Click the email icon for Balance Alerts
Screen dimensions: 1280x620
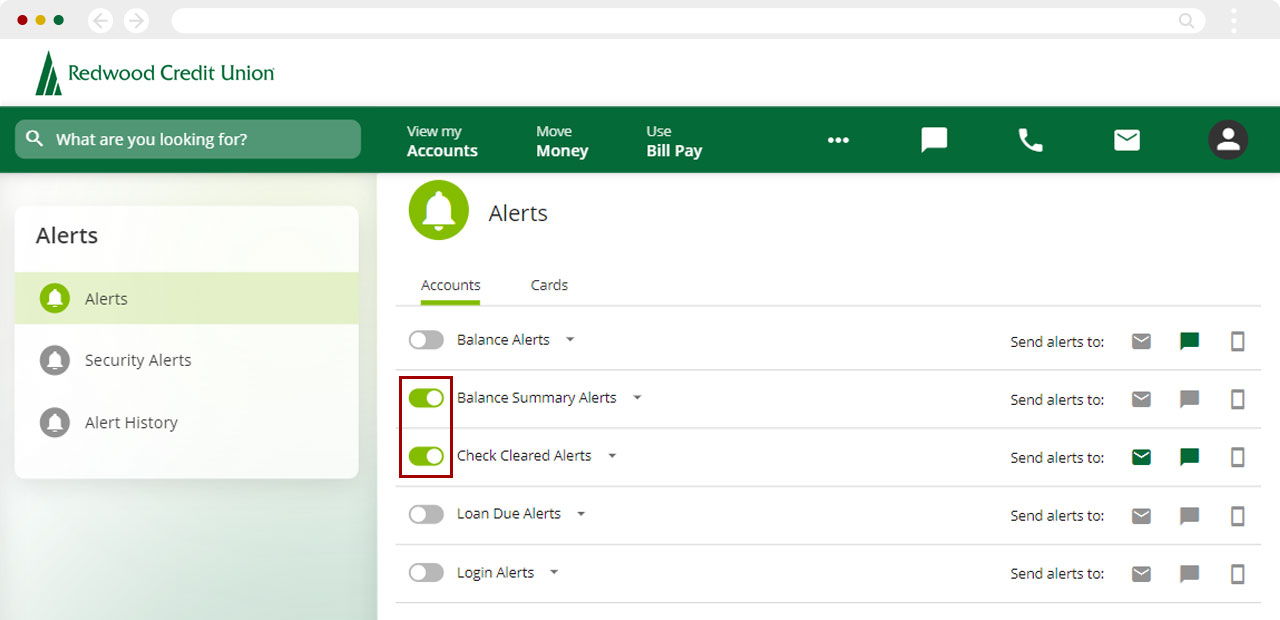[x=1141, y=341]
